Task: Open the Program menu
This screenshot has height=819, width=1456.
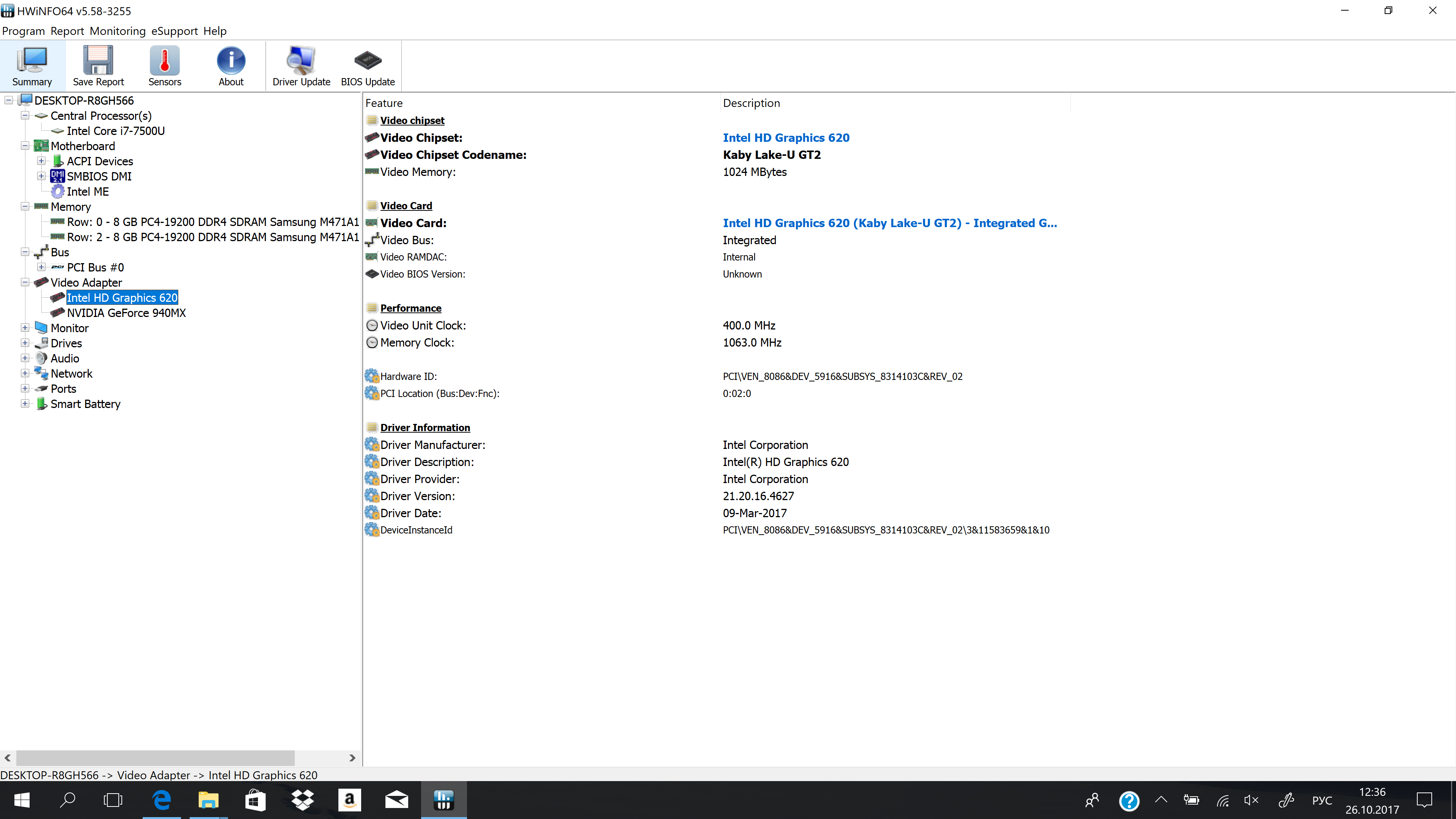Action: click(x=23, y=31)
